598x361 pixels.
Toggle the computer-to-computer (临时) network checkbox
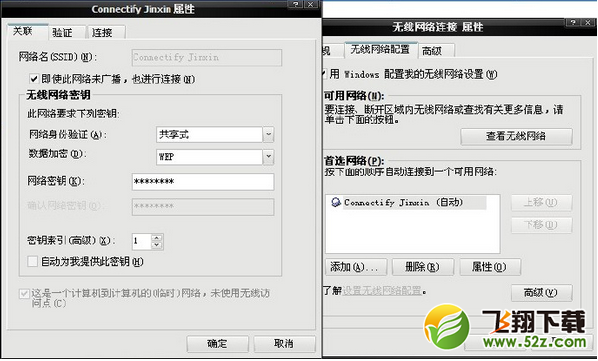pyautogui.click(x=24, y=294)
